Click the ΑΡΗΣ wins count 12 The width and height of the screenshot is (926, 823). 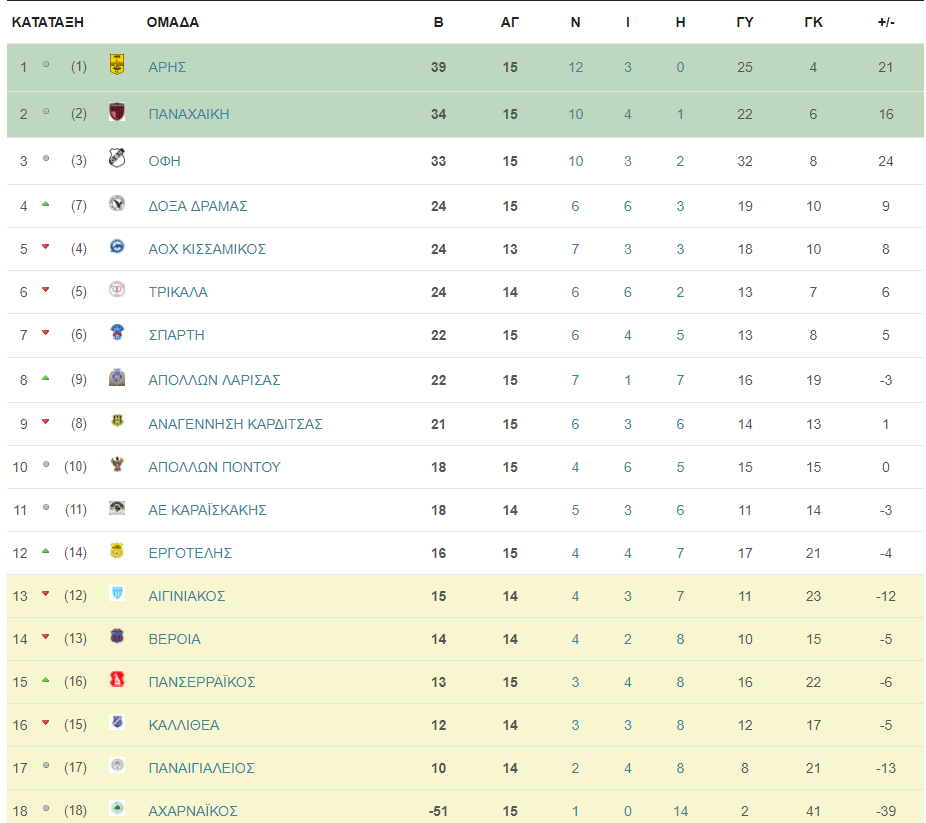[575, 67]
